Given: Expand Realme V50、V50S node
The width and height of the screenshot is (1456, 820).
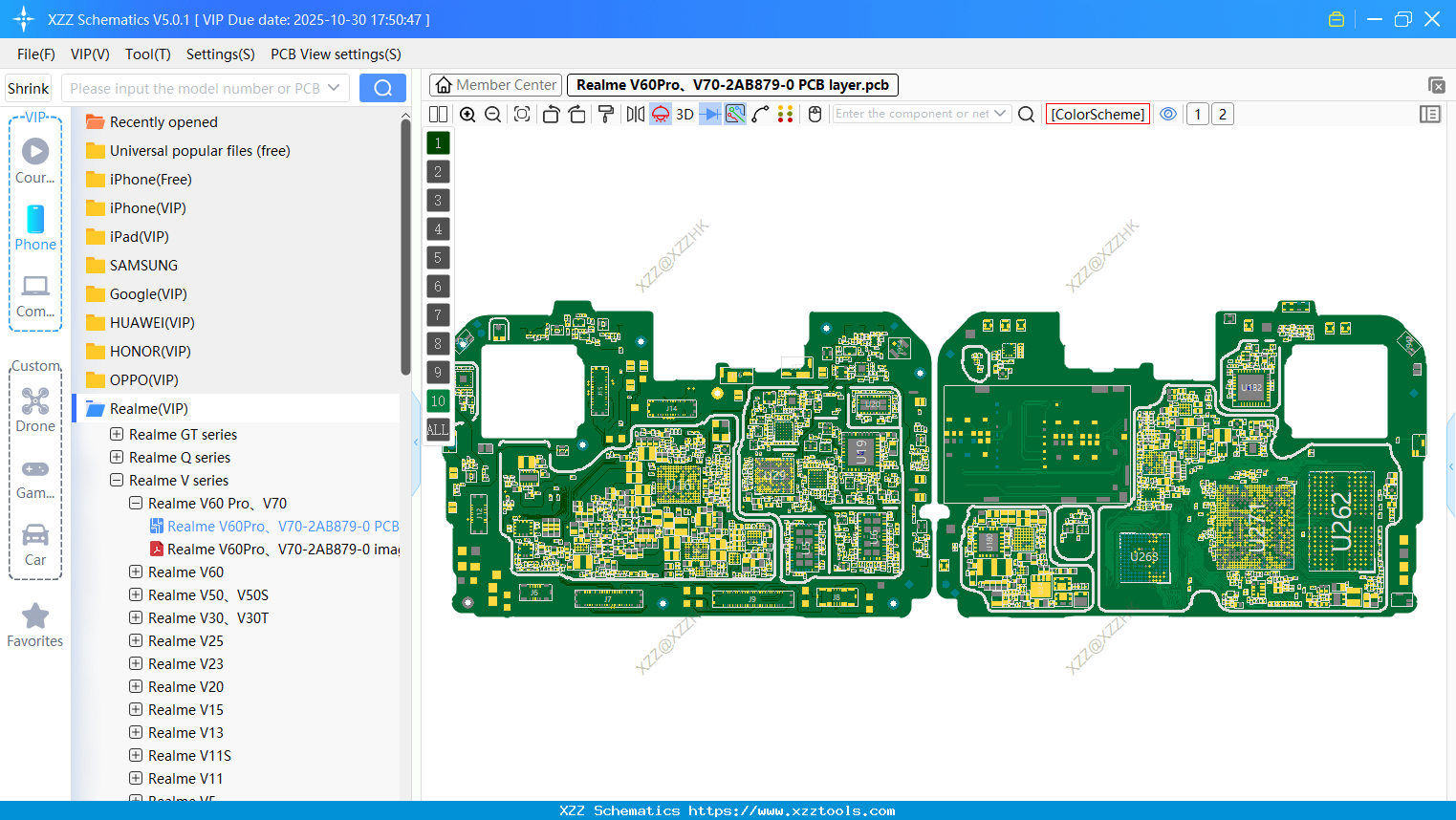Looking at the screenshot, I should 136,594.
